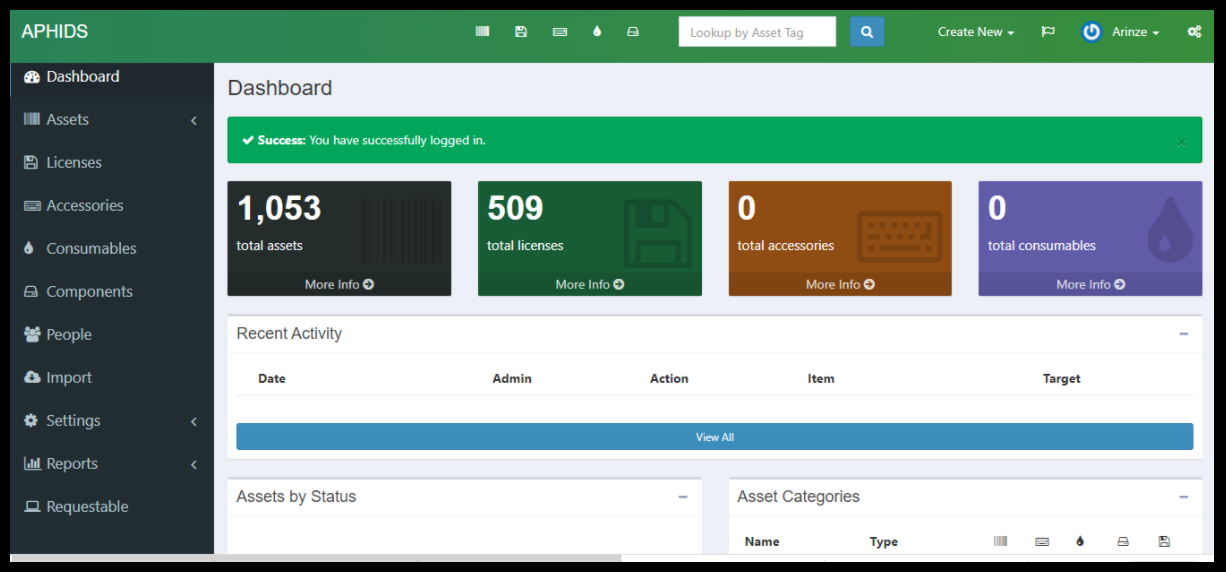The width and height of the screenshot is (1226, 572).
Task: Open Assets barcode icon in top navbar
Action: [482, 32]
